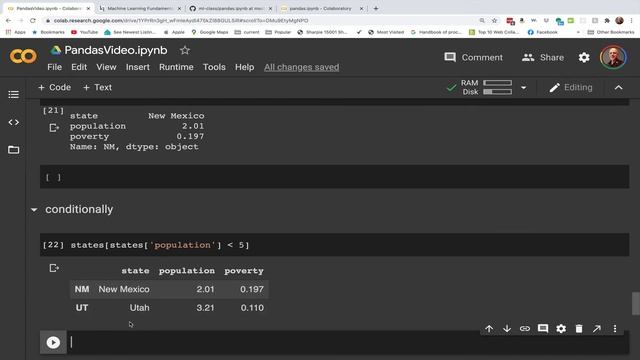Copy link to cell icon

click(x=525, y=329)
